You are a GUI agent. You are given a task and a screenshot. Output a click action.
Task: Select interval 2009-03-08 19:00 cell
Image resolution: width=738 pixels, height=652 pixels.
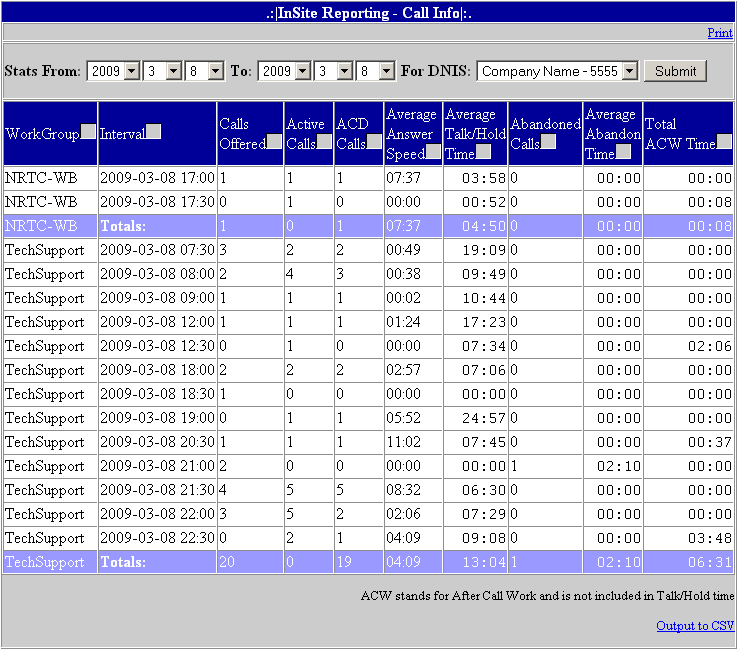pyautogui.click(x=157, y=418)
